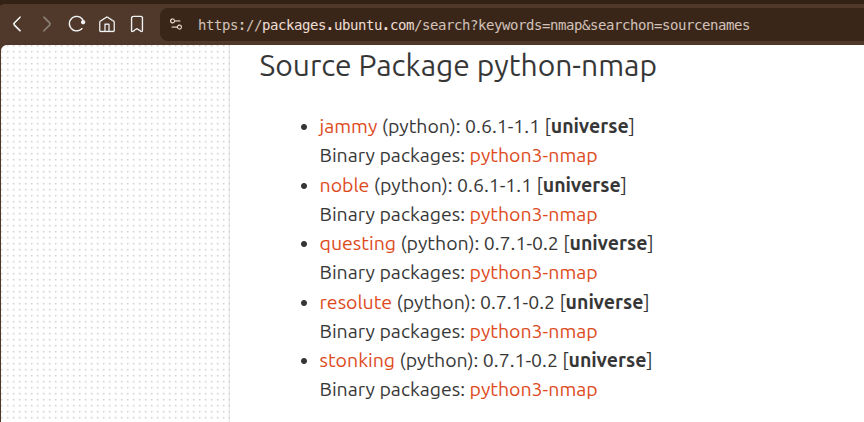This screenshot has height=422, width=864.
Task: Click the universe label on the stonking entry
Action: 607,361
